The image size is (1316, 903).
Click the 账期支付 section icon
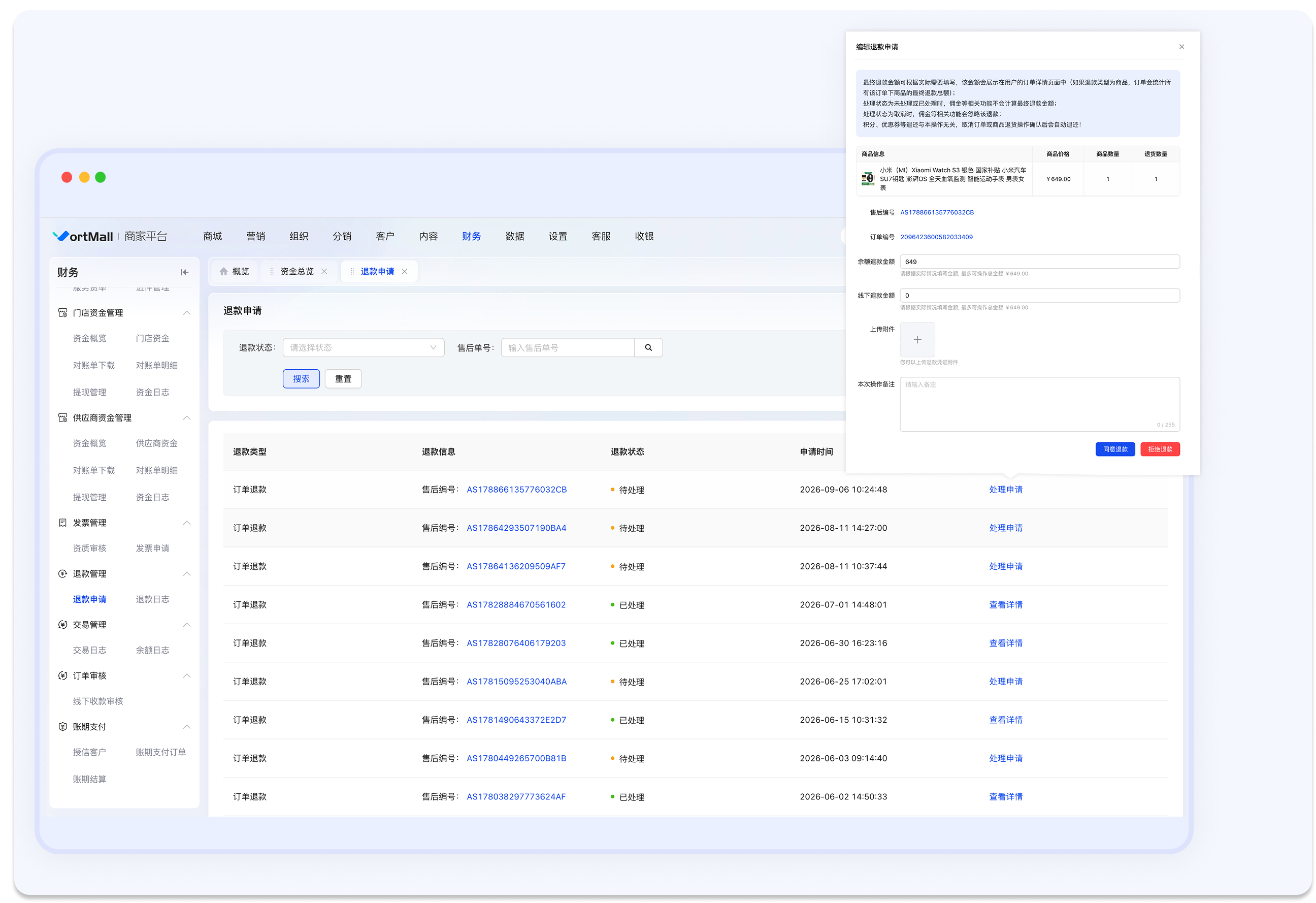tap(63, 727)
